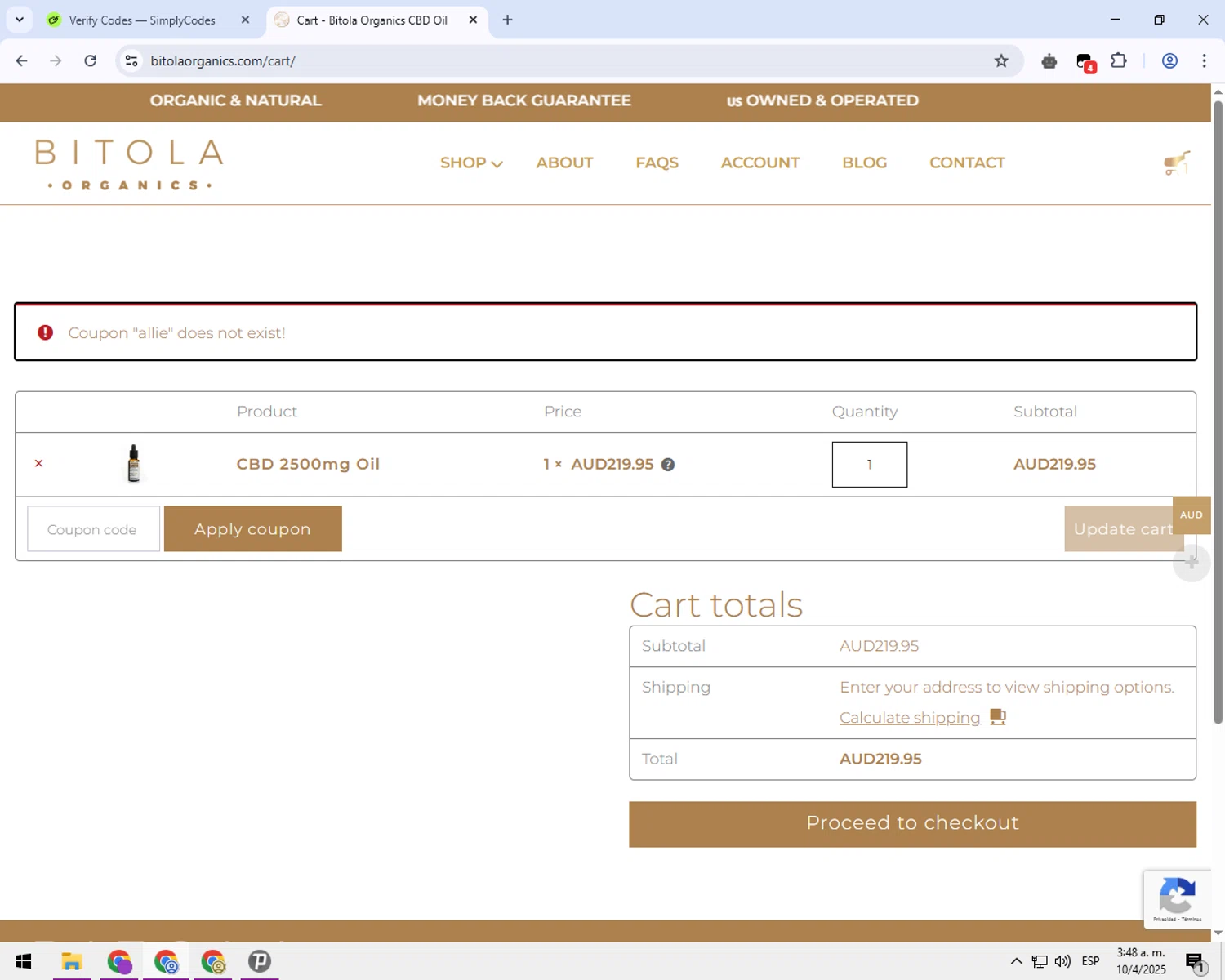Bookmark this page with the star icon

point(1001,61)
